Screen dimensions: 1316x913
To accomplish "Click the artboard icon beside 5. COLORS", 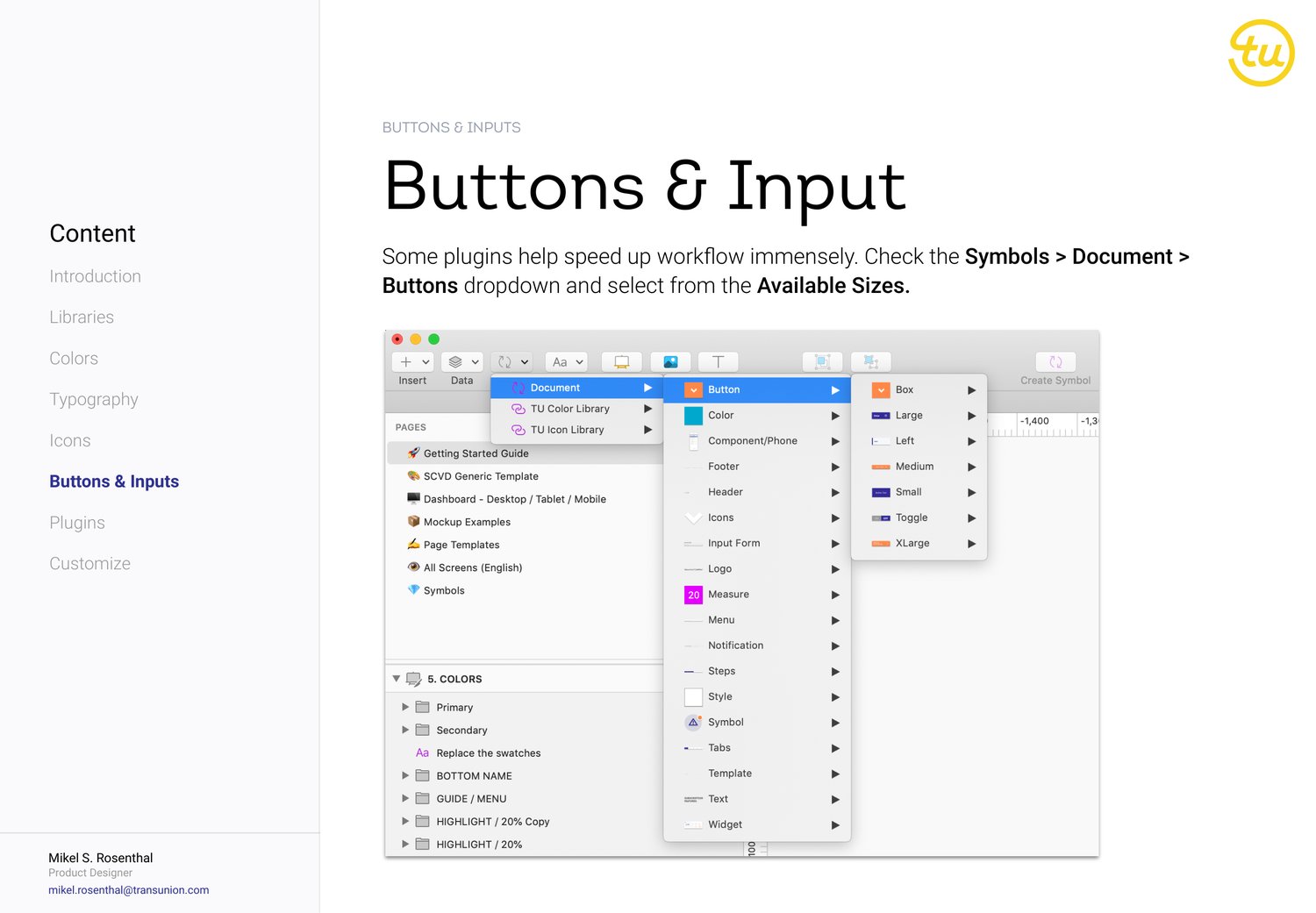I will (414, 679).
